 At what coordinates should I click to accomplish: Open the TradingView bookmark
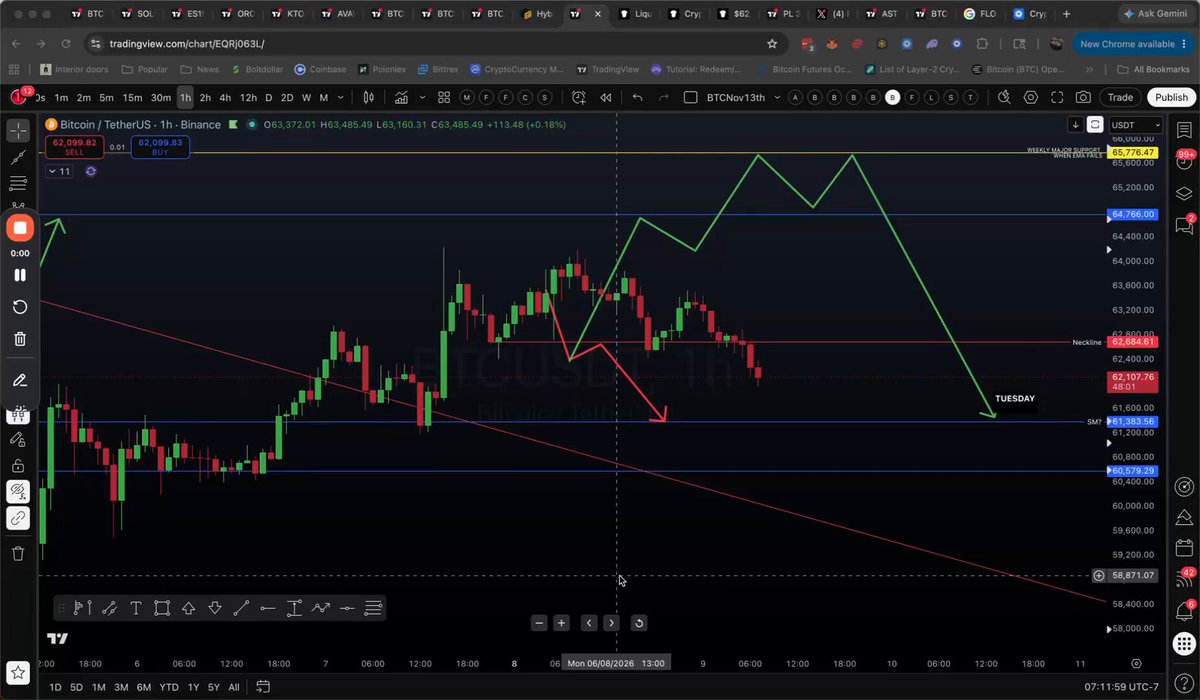pyautogui.click(x=607, y=69)
